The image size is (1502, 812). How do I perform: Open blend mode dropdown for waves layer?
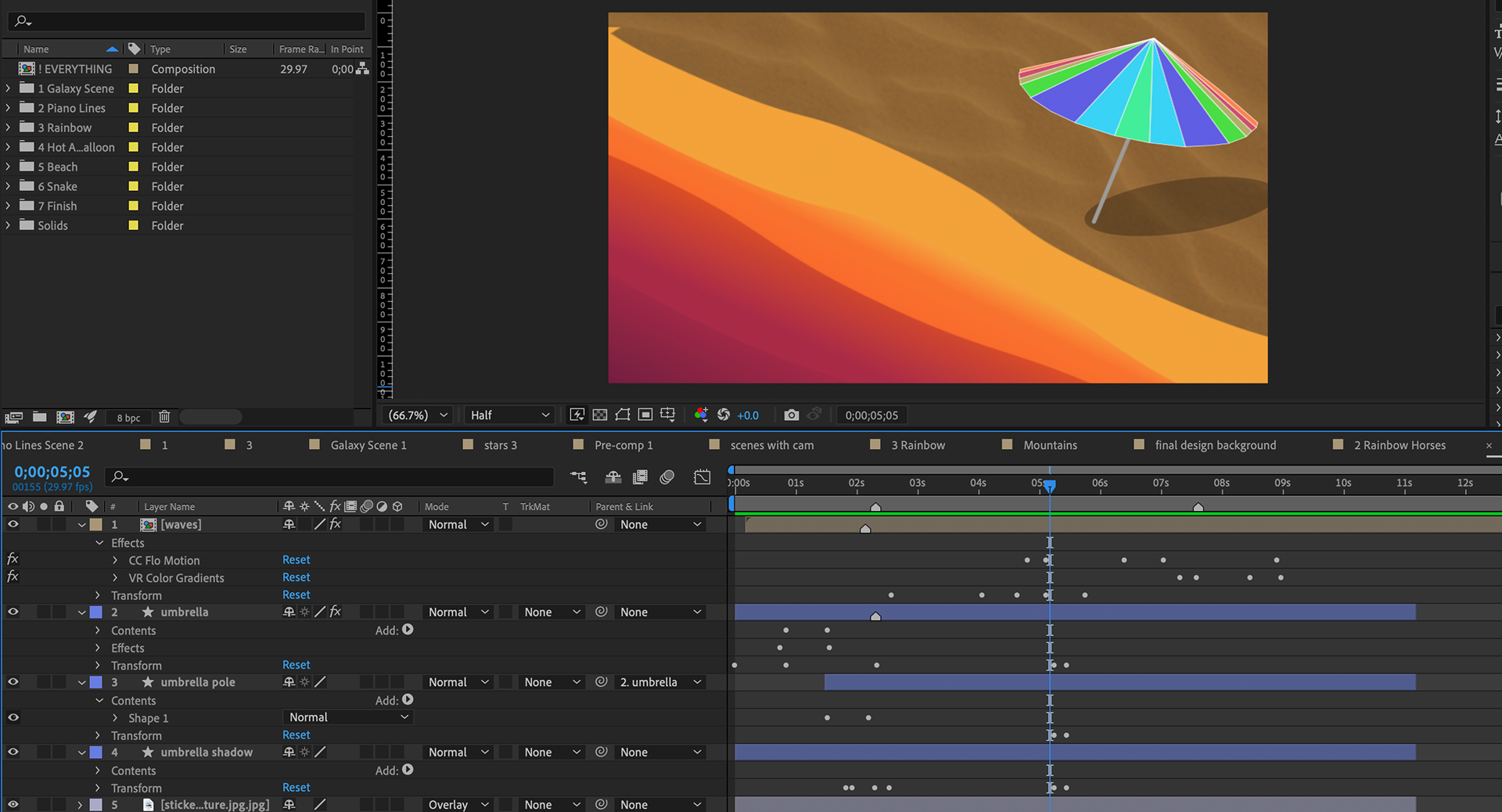[458, 525]
